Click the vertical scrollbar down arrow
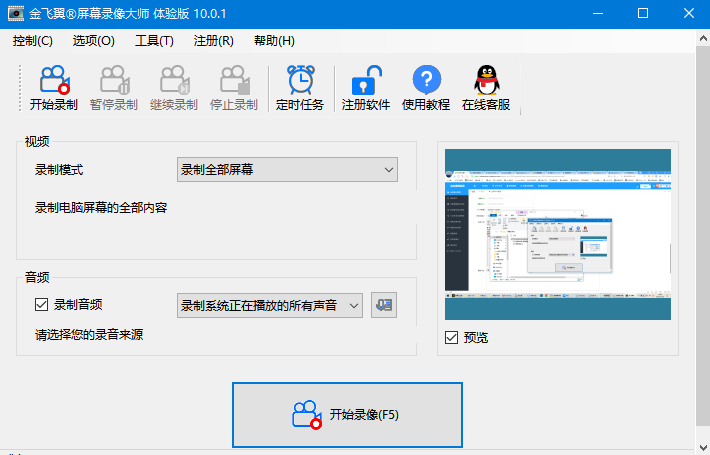 [703, 447]
